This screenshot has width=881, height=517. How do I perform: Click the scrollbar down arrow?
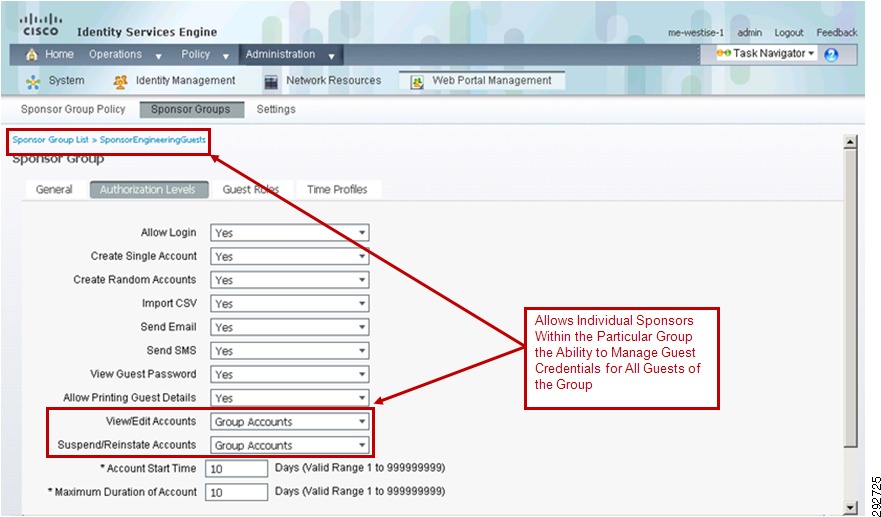(x=851, y=506)
